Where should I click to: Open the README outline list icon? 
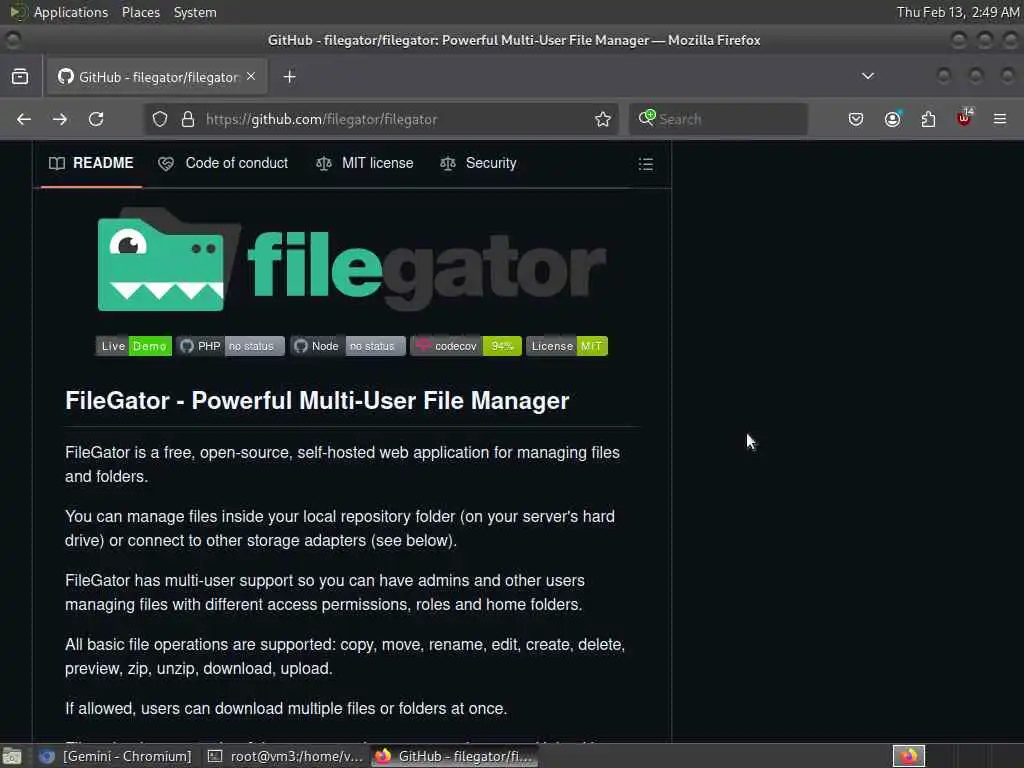[646, 163]
